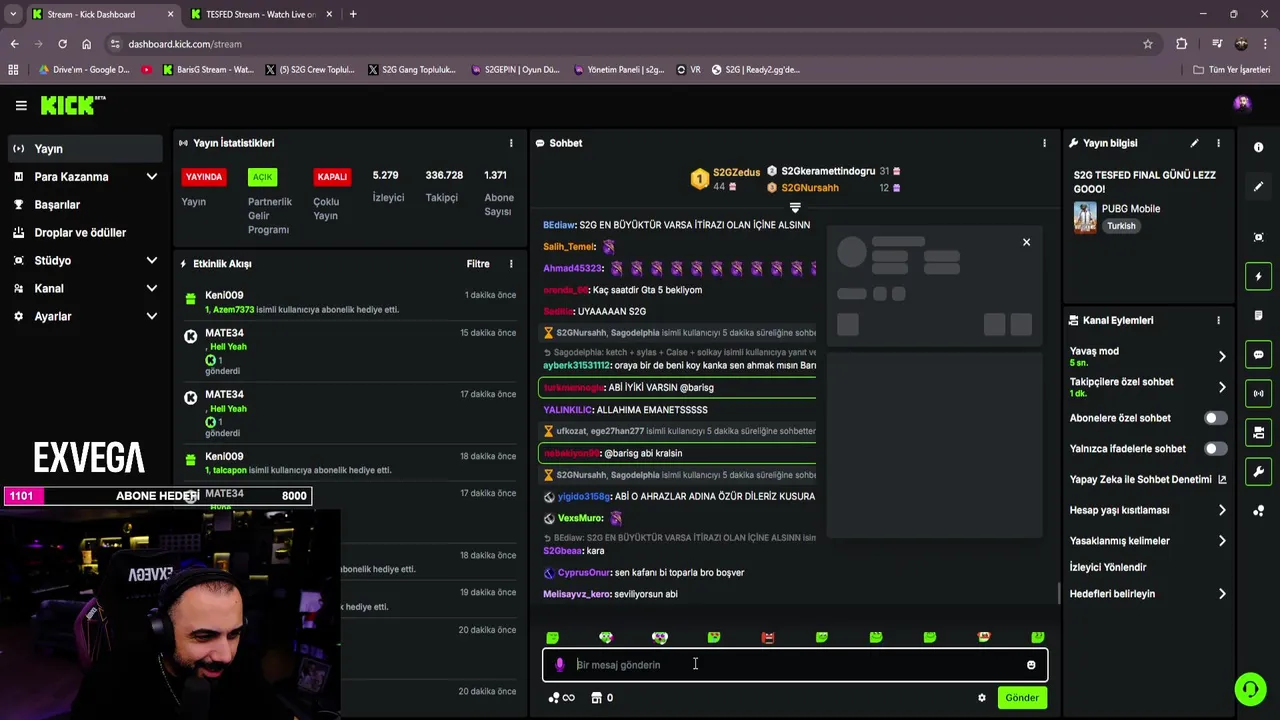
Task: Toggle Abonelere özel sohbet switch
Action: (x=1215, y=418)
